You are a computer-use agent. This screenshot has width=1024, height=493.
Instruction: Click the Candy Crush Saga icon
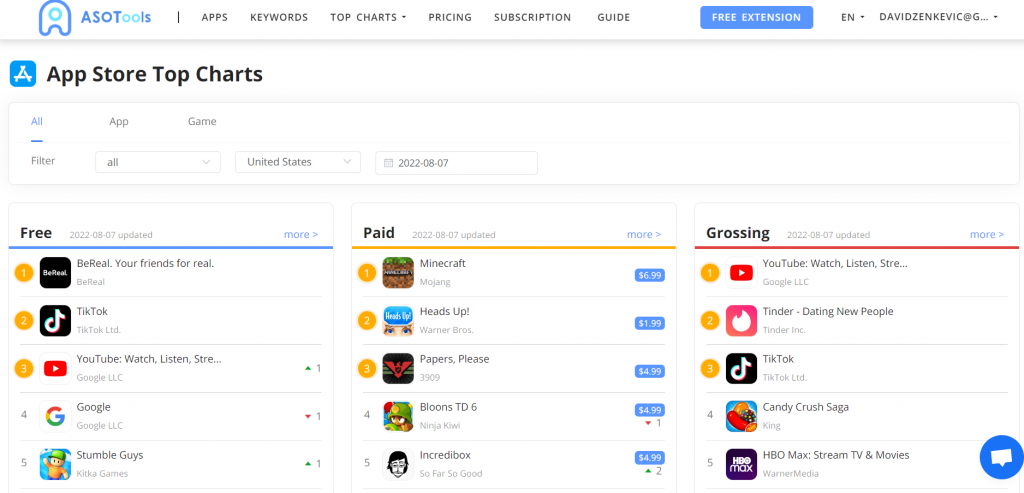point(741,416)
